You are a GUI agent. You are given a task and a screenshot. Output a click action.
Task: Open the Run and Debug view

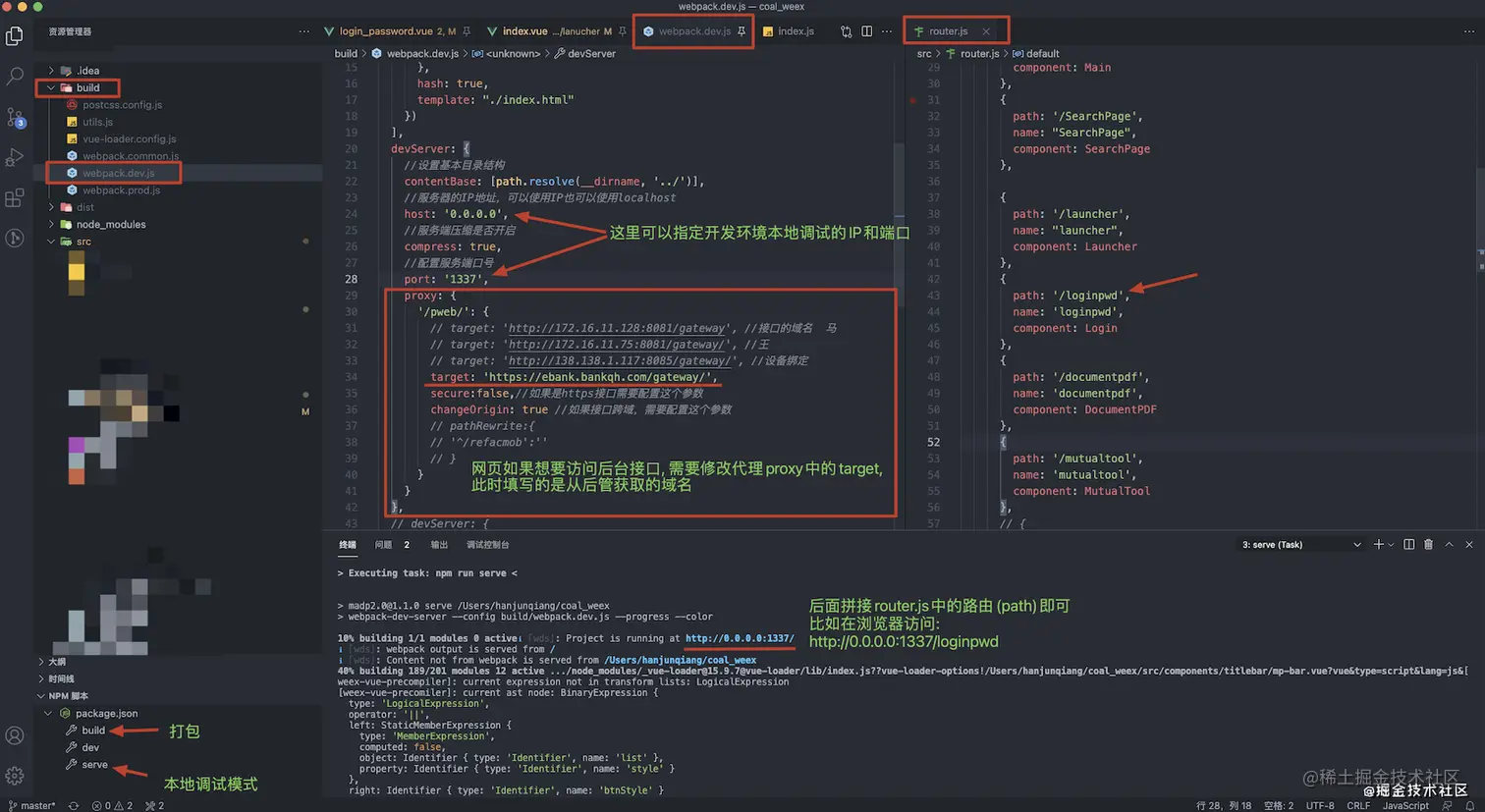click(15, 157)
